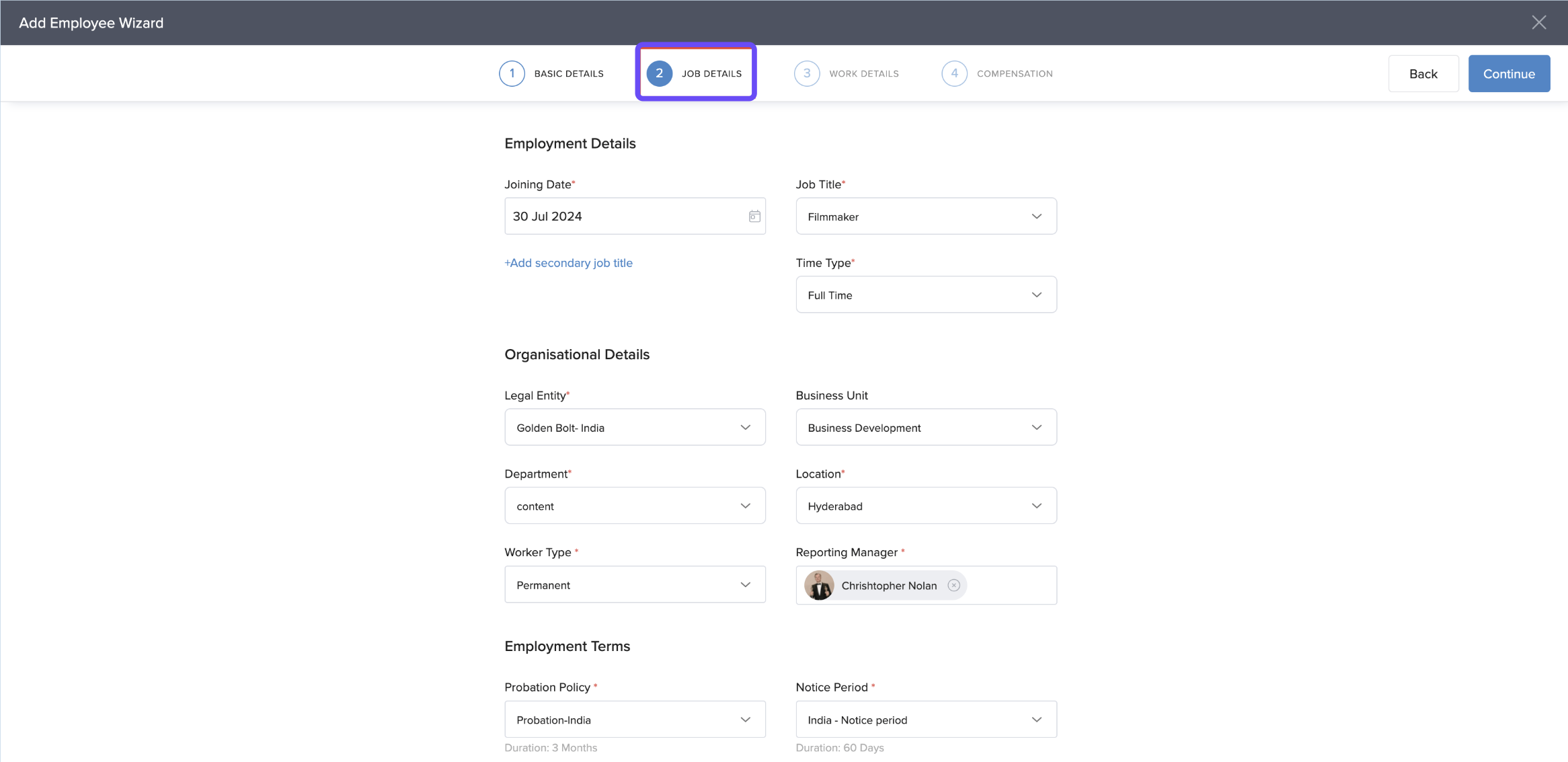The image size is (1568, 762).
Task: Open the calendar picker for Joining Date
Action: tap(754, 216)
